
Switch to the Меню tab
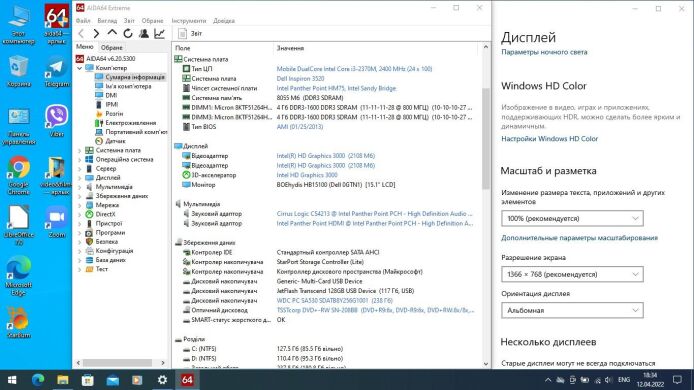click(85, 46)
